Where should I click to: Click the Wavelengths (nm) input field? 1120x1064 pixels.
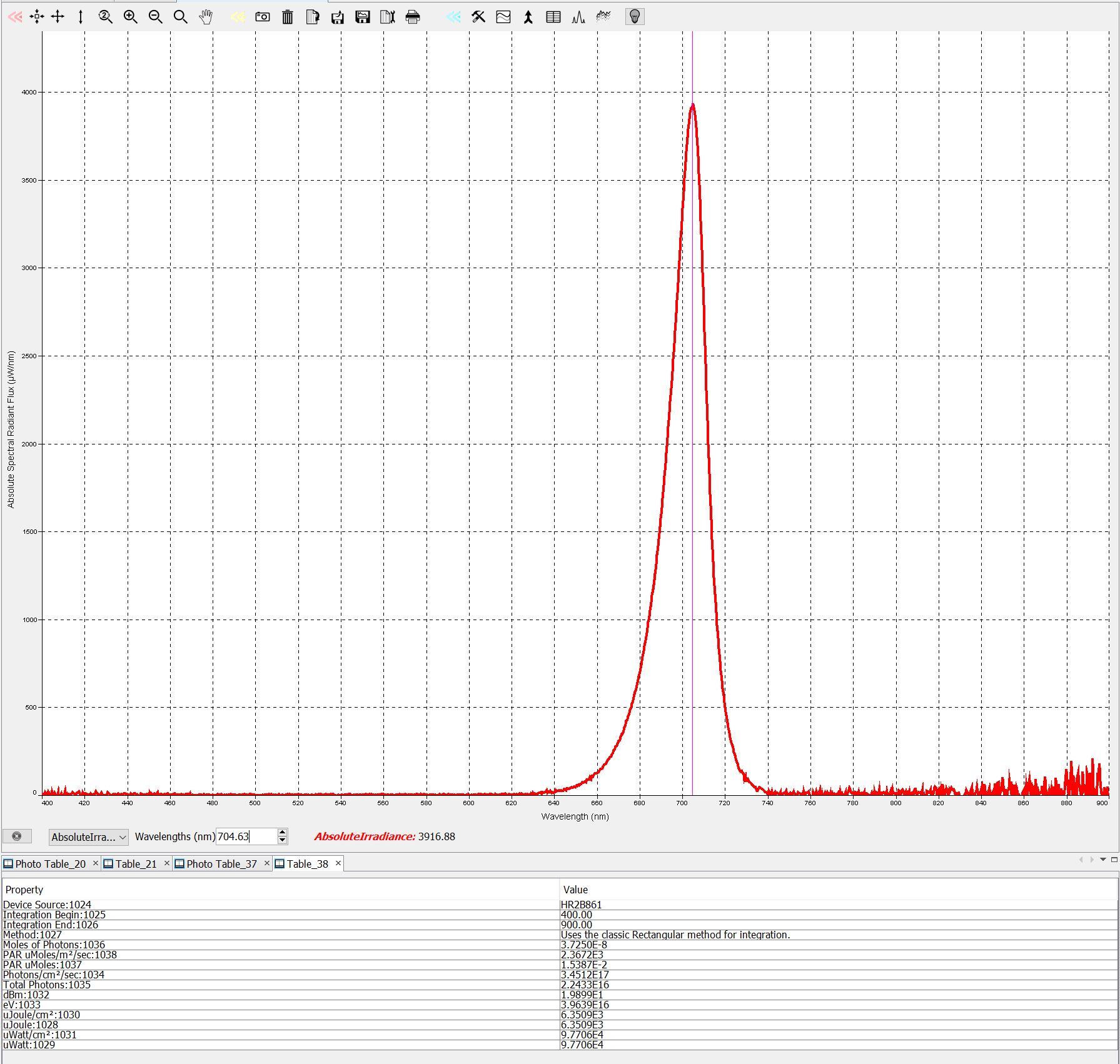pyautogui.click(x=246, y=836)
